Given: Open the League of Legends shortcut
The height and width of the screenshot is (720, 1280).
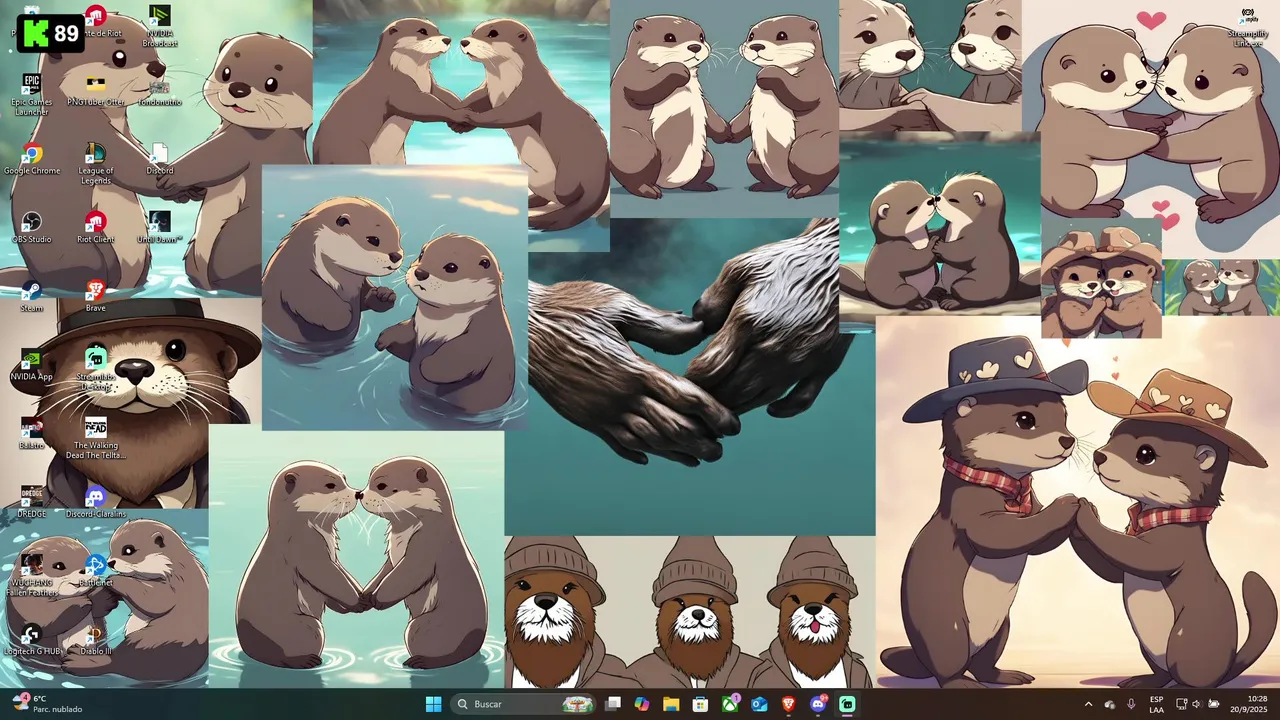Looking at the screenshot, I should tap(95, 164).
